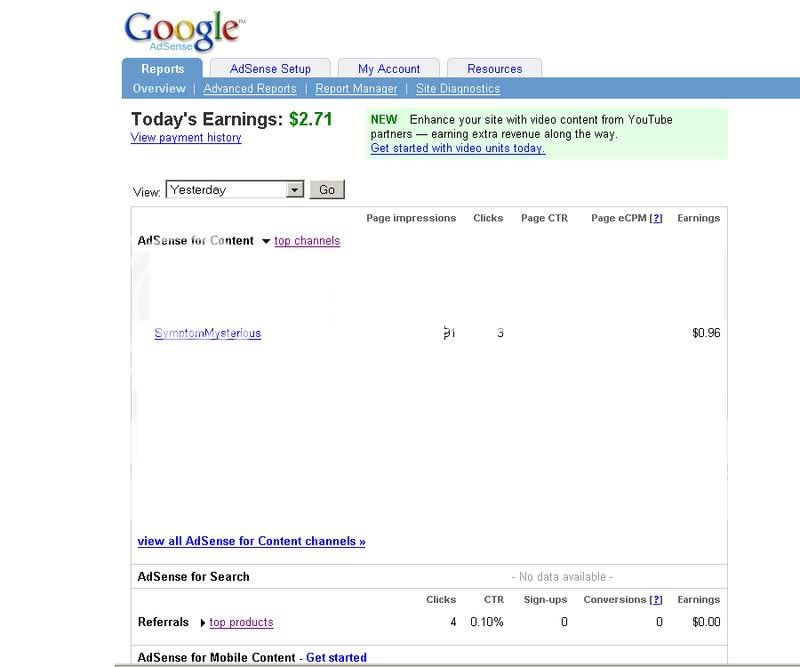Click the 0.10% referrals CTR value
Viewport: 800px width, 667px height.
coord(487,622)
